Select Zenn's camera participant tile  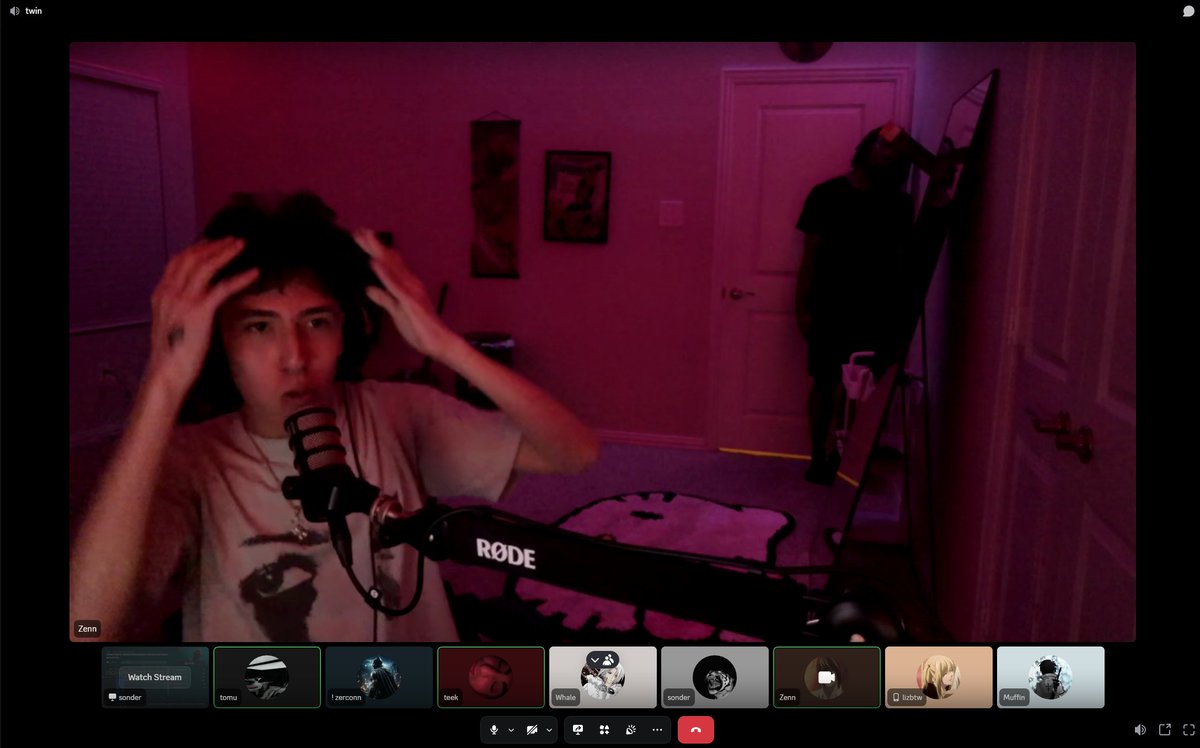[x=827, y=677]
